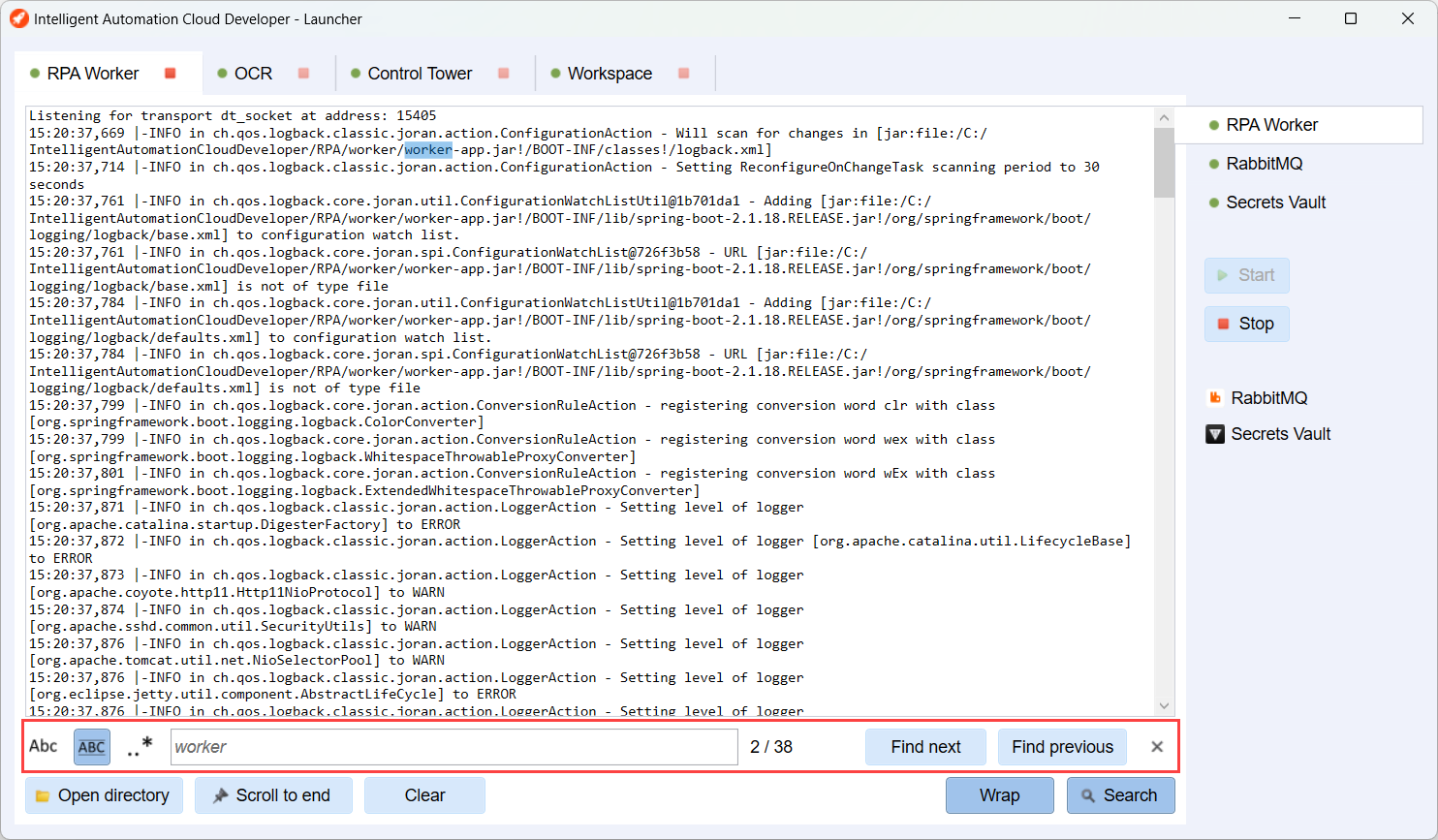The height and width of the screenshot is (840, 1438).
Task: Toggle the Wrap button
Action: tap(999, 795)
